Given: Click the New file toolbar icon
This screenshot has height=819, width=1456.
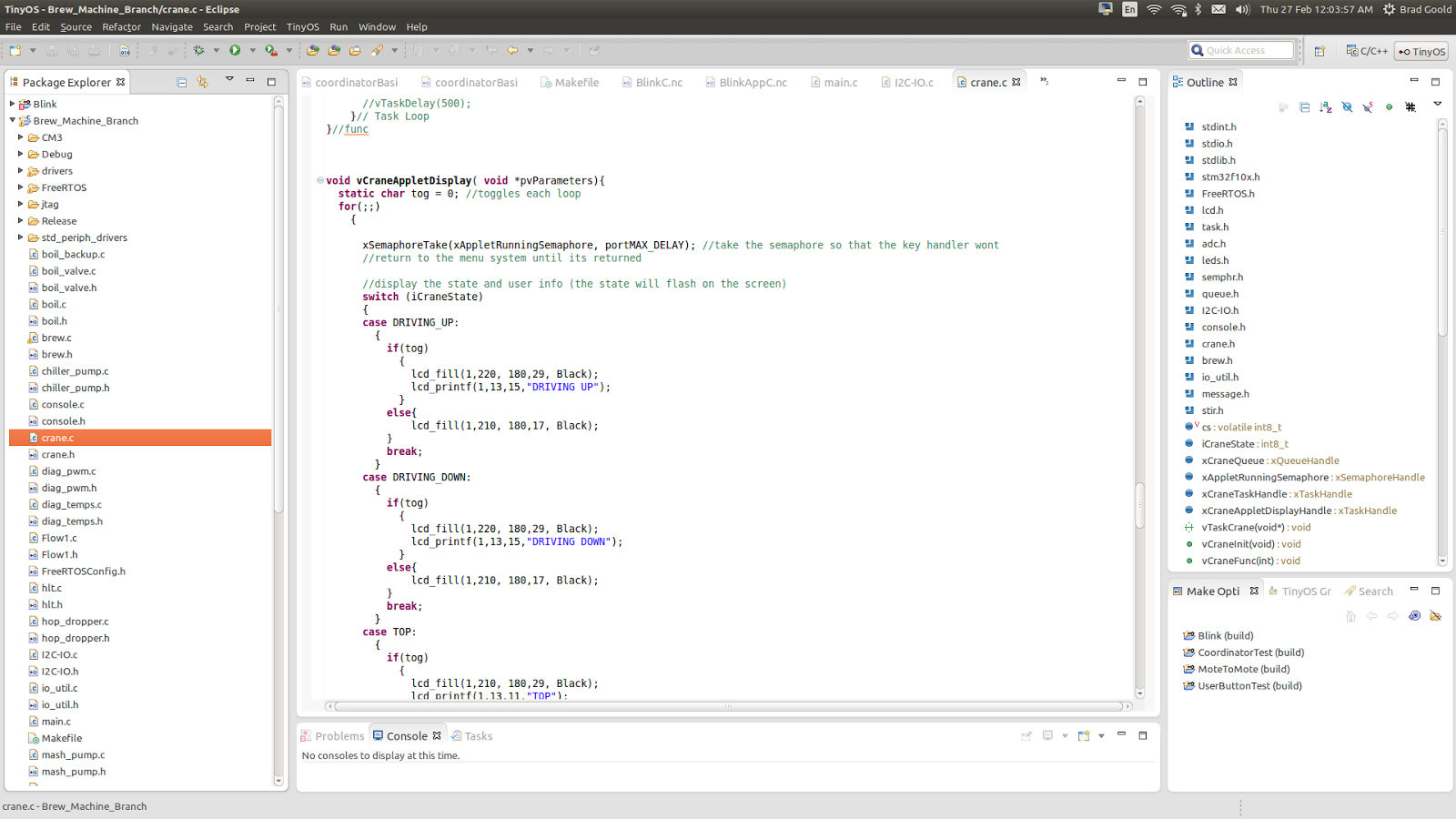Looking at the screenshot, I should click(x=15, y=50).
